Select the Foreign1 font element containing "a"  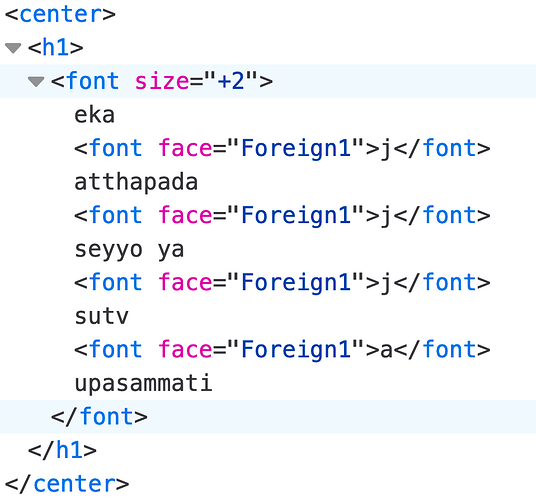(x=282, y=349)
